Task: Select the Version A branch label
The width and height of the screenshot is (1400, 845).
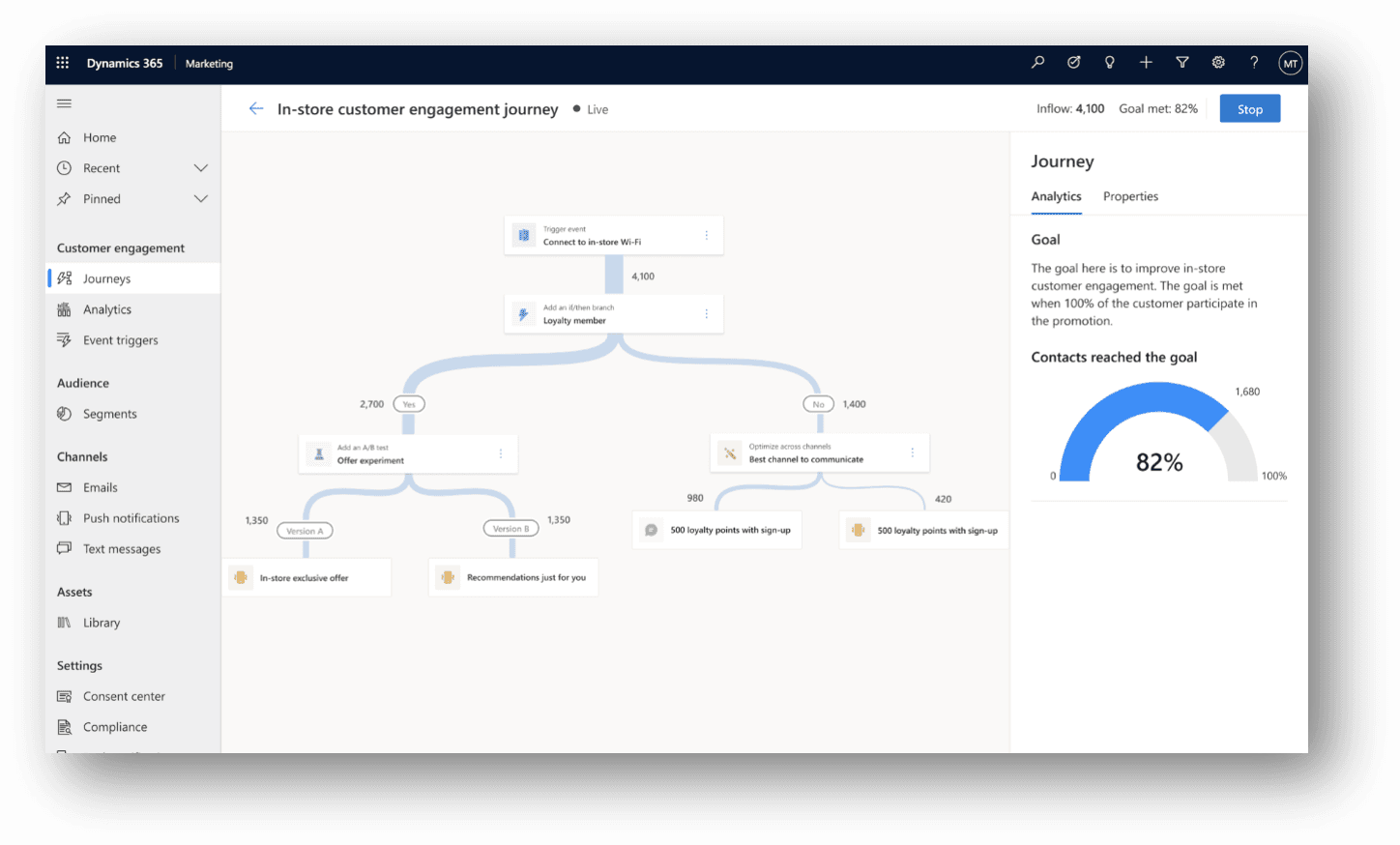Action: tap(305, 531)
